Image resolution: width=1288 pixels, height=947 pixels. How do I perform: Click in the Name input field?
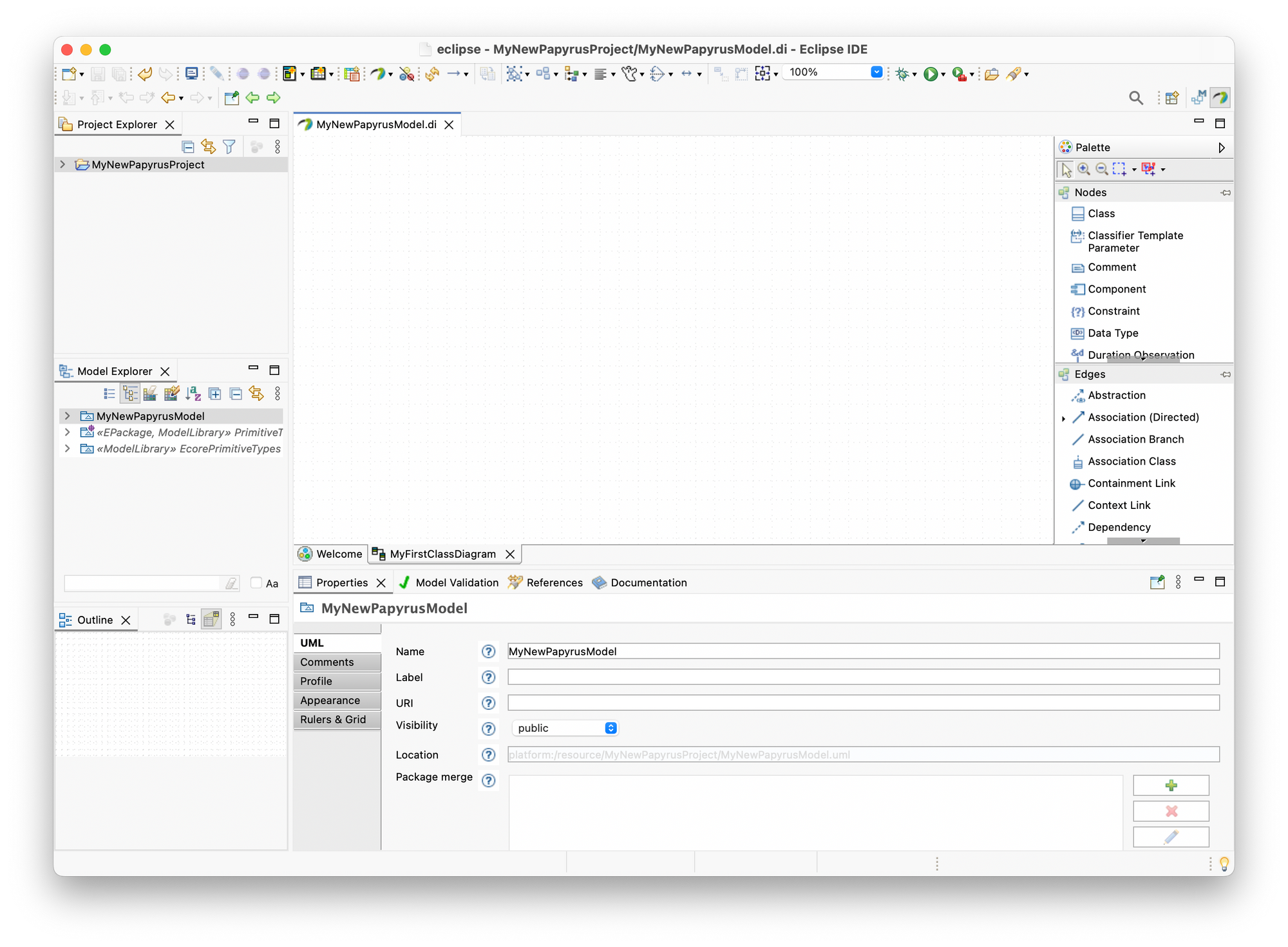pos(863,651)
